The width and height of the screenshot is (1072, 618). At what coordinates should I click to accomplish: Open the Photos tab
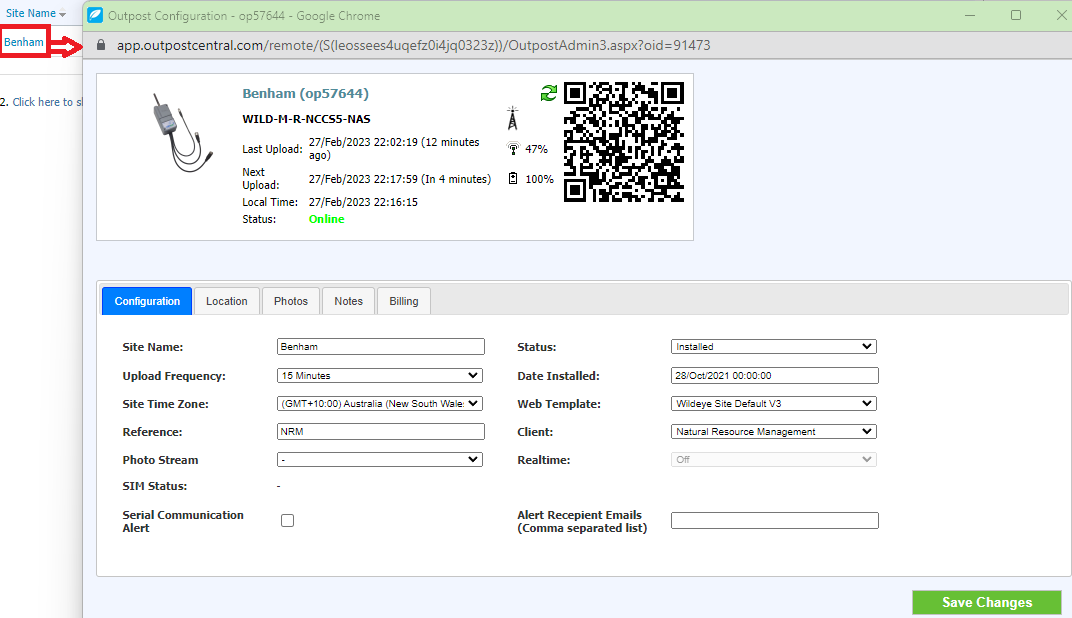(x=291, y=301)
